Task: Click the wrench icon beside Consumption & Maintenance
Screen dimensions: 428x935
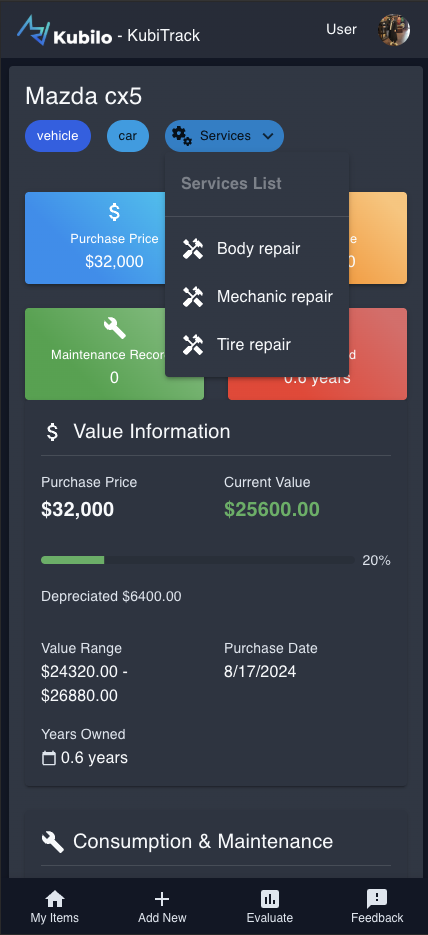Action: tap(52, 841)
